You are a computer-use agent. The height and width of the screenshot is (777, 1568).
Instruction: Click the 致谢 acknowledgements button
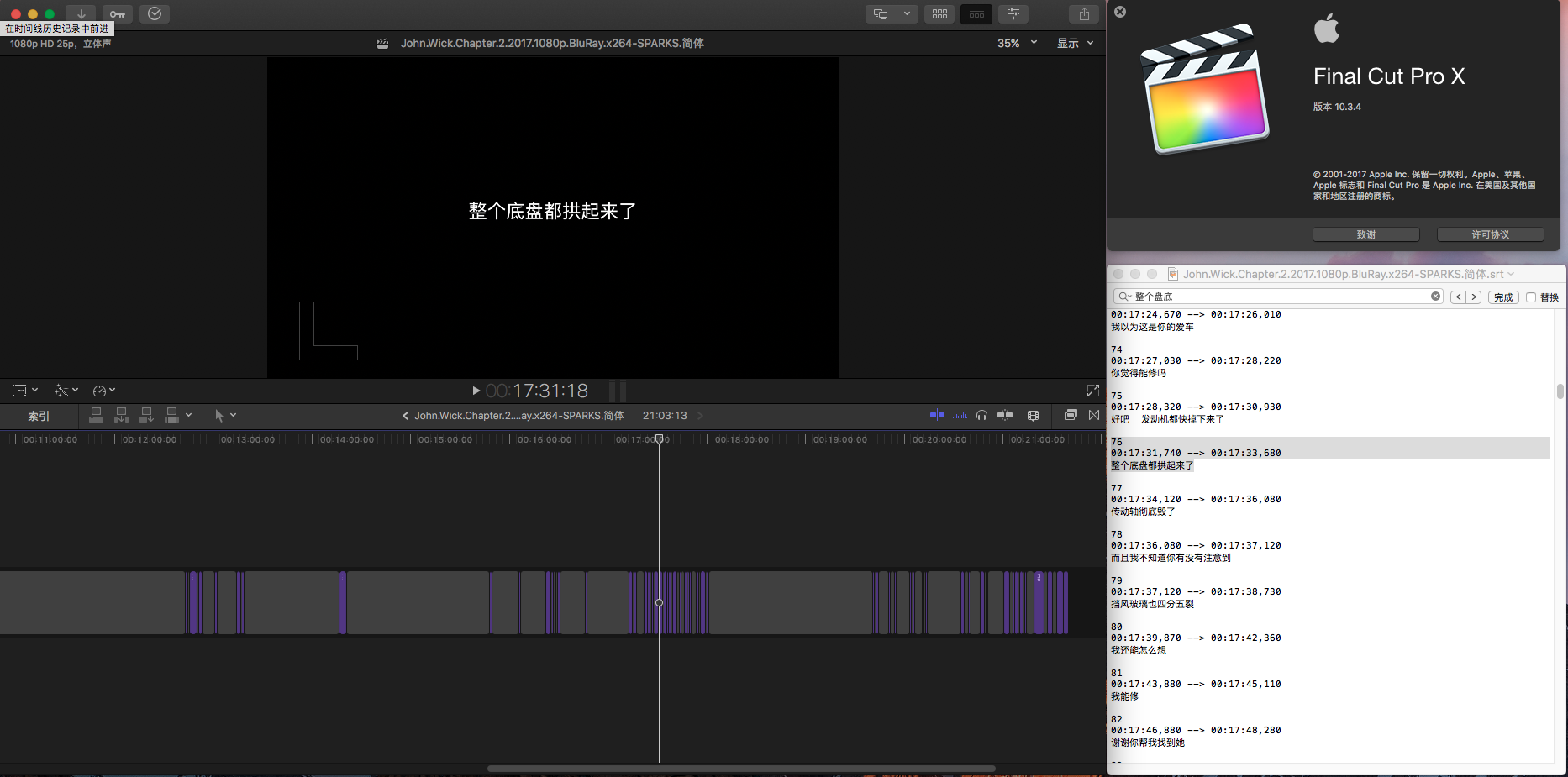(x=1366, y=234)
